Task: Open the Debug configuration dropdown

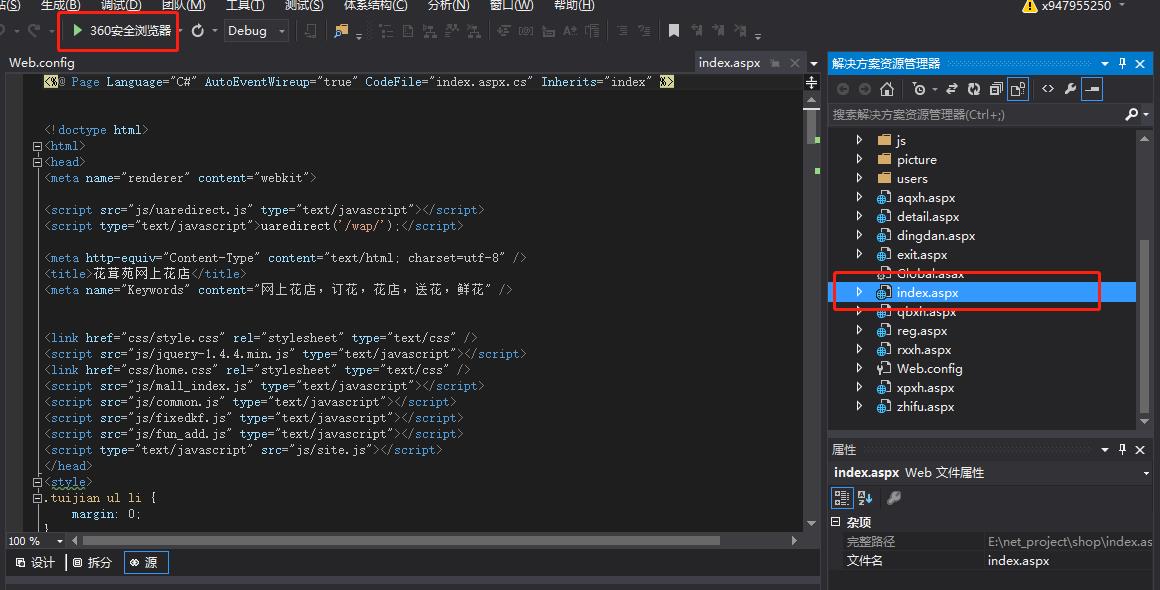Action: 256,31
